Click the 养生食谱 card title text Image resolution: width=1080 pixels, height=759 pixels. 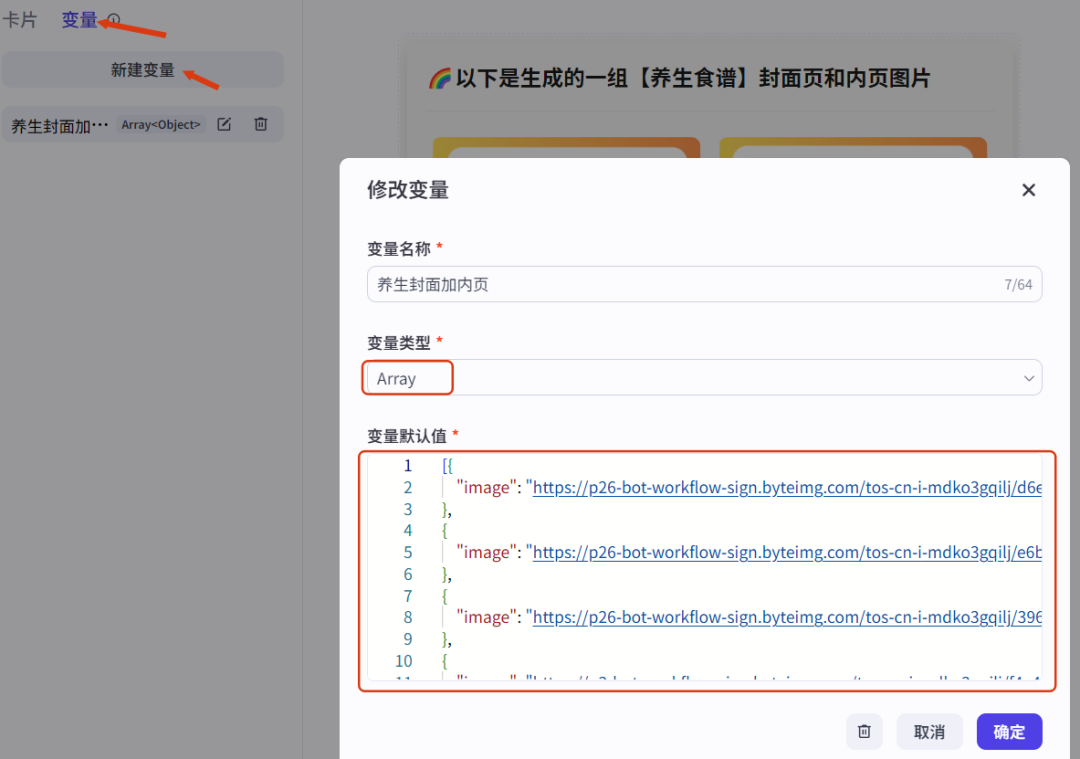tap(693, 78)
